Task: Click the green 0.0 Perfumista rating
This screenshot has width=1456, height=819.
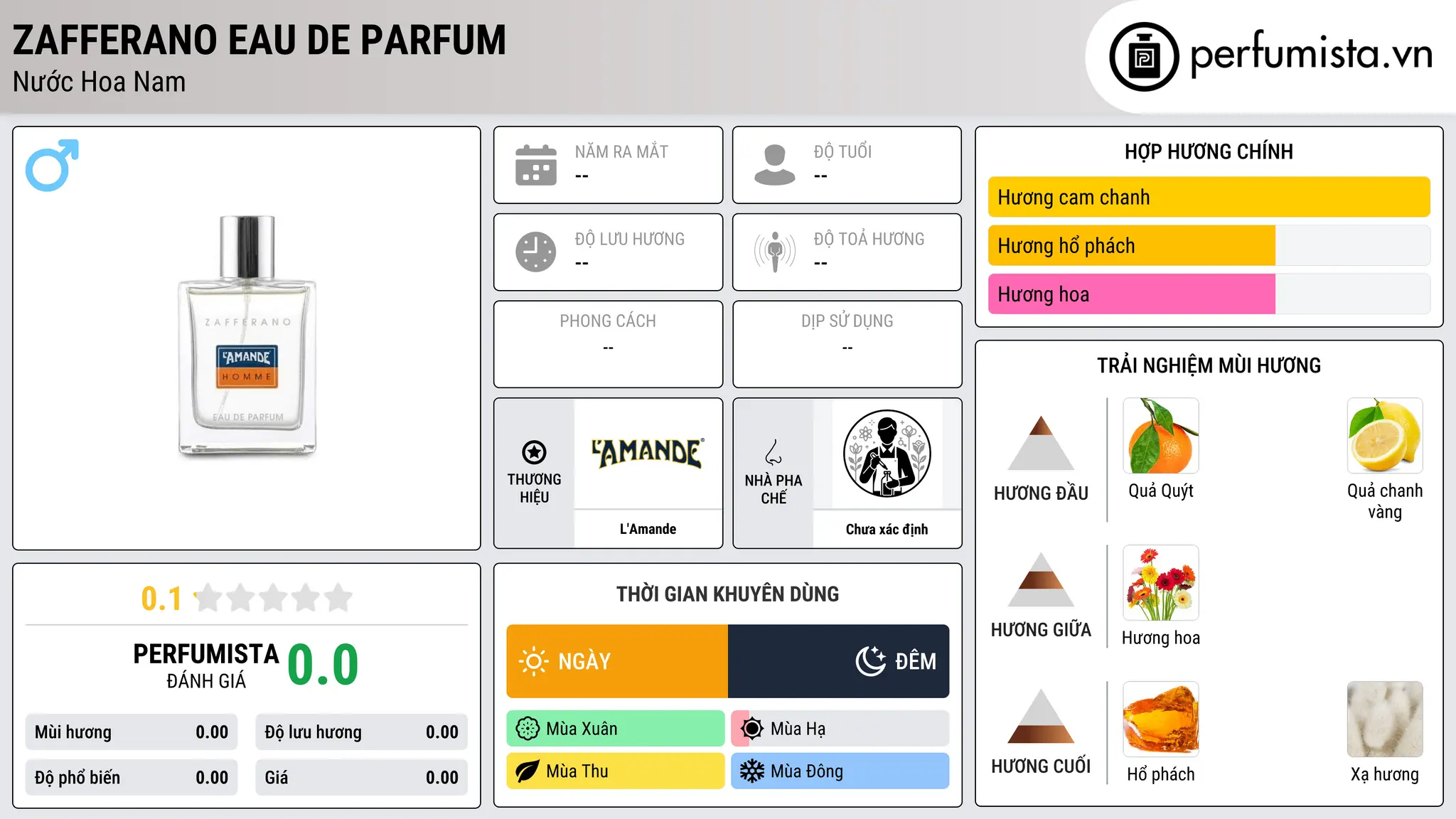Action: (x=323, y=664)
